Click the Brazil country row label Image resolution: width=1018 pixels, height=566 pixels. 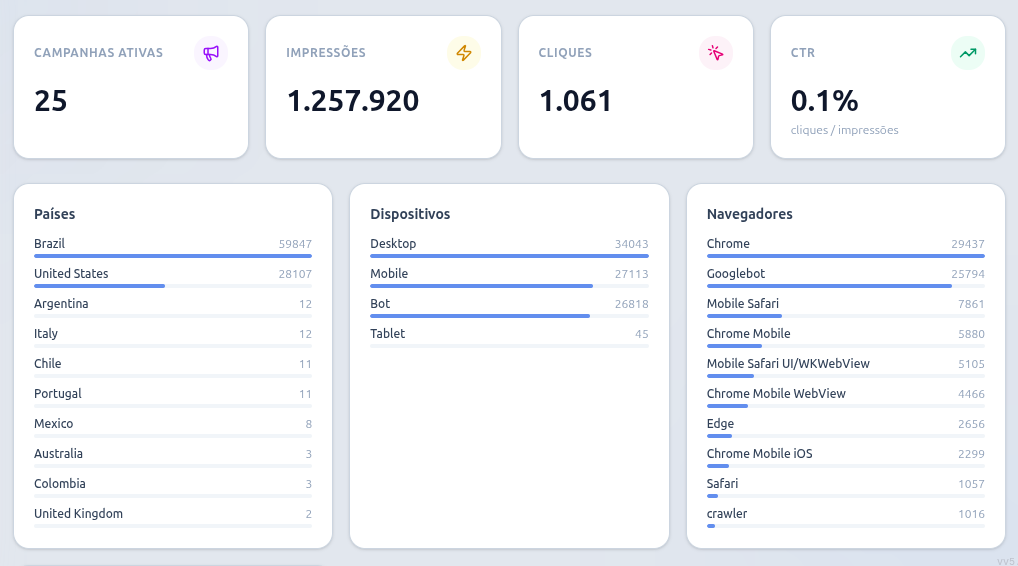coord(49,243)
